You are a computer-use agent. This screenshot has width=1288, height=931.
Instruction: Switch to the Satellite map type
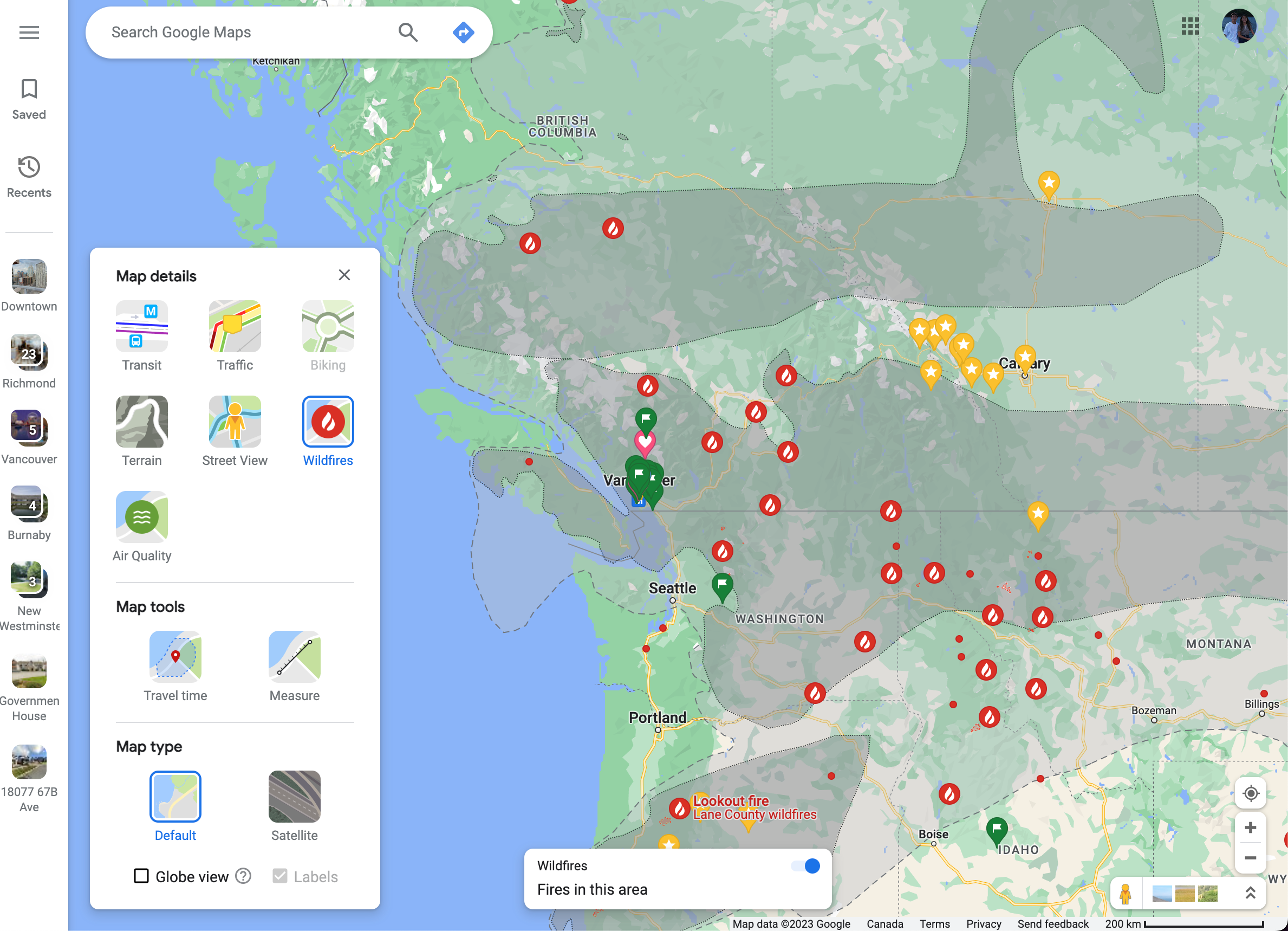coord(295,806)
